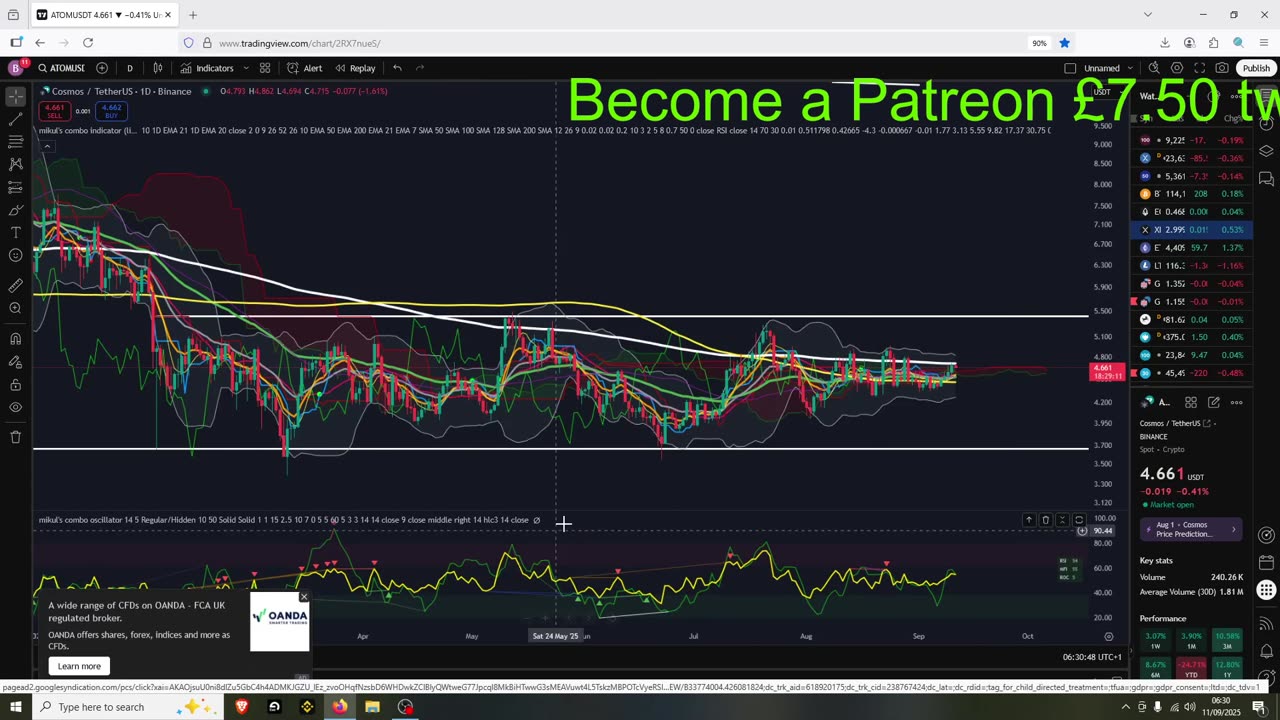Open the browser downloads icon
The width and height of the screenshot is (1280, 720).
coord(1165,43)
